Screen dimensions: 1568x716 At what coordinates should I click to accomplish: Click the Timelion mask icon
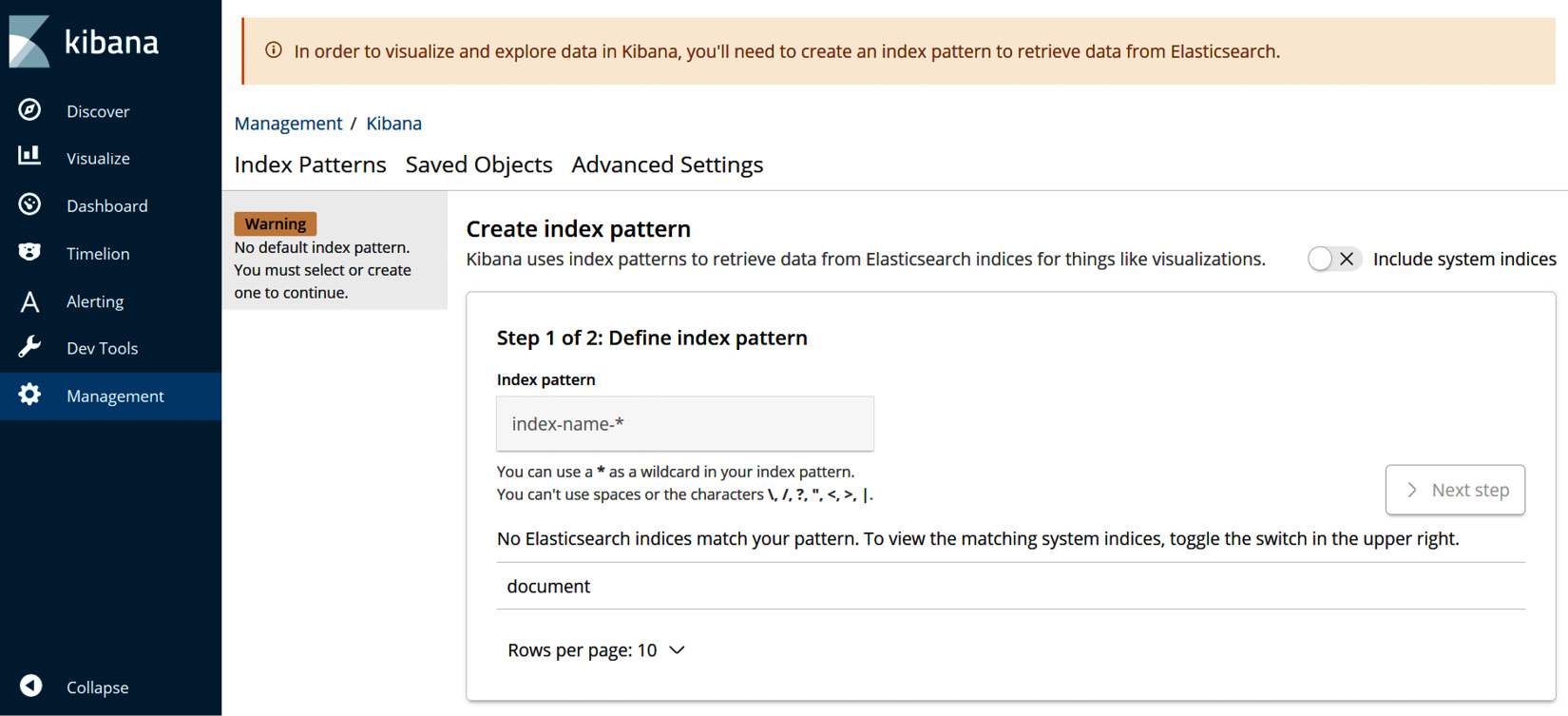[x=29, y=252]
